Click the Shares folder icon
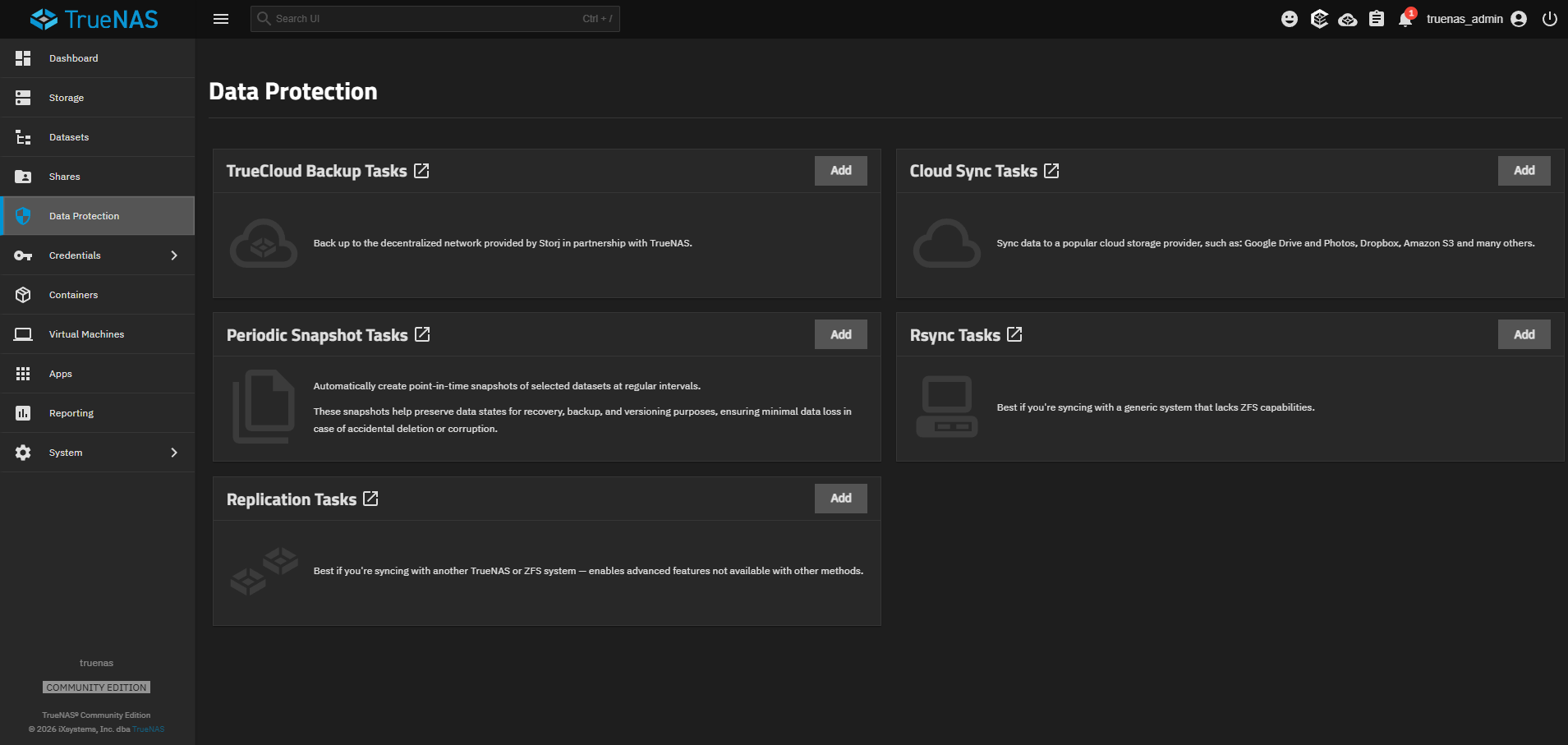Image resolution: width=1568 pixels, height=745 pixels. pos(23,177)
